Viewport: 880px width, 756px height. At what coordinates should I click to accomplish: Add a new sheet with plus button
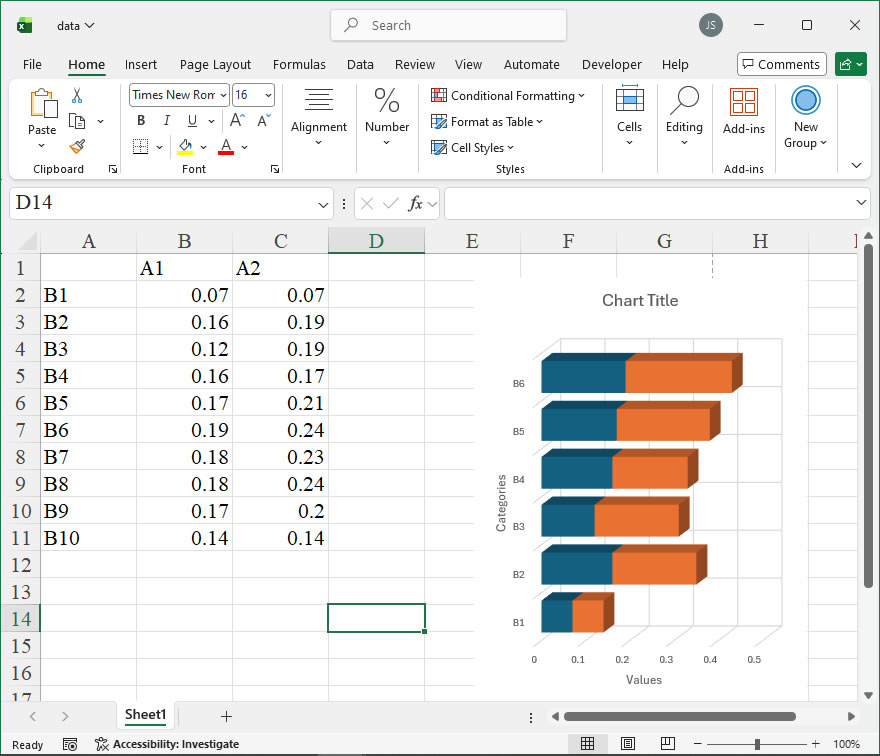pos(226,716)
